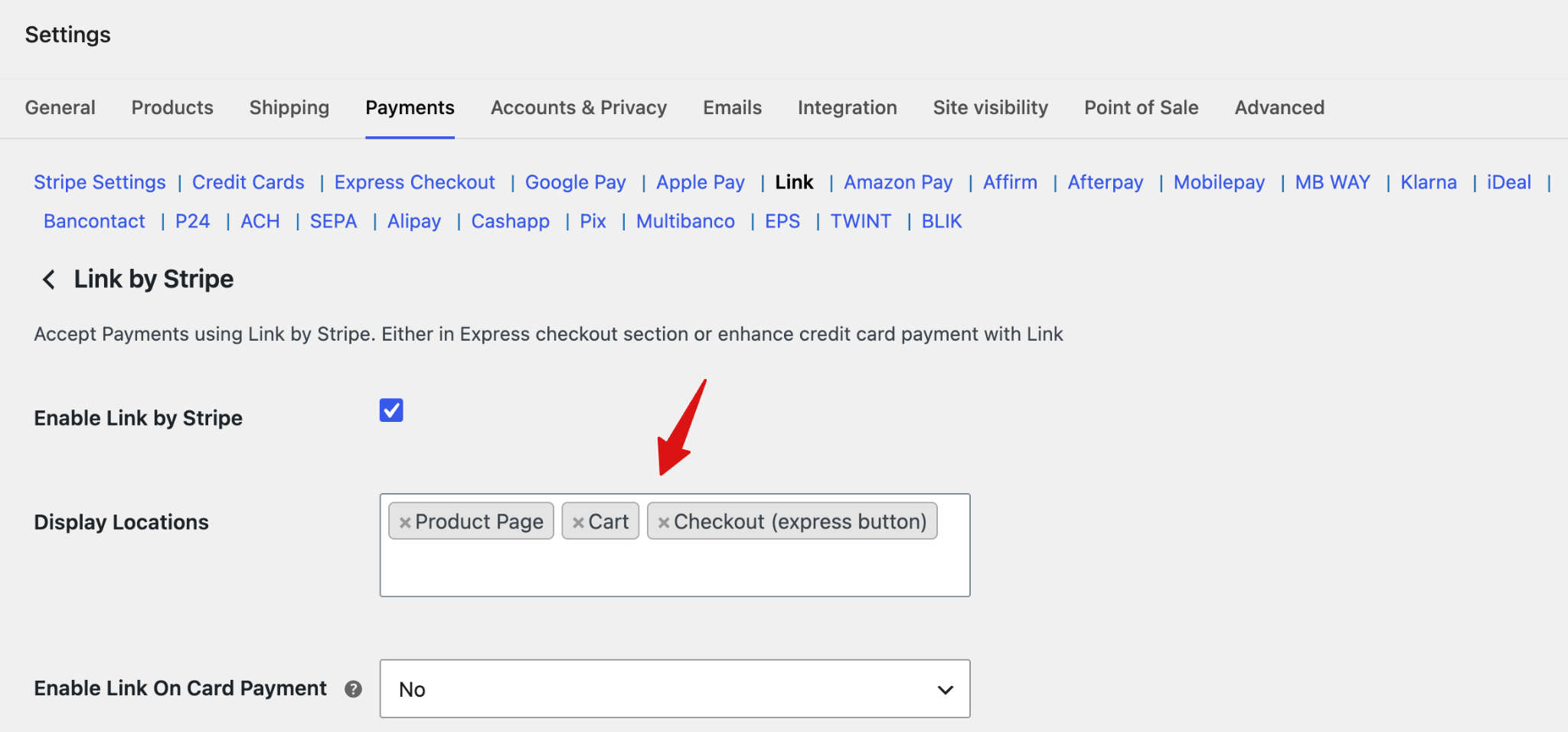
Task: Open TWINT payment settings
Action: point(861,221)
